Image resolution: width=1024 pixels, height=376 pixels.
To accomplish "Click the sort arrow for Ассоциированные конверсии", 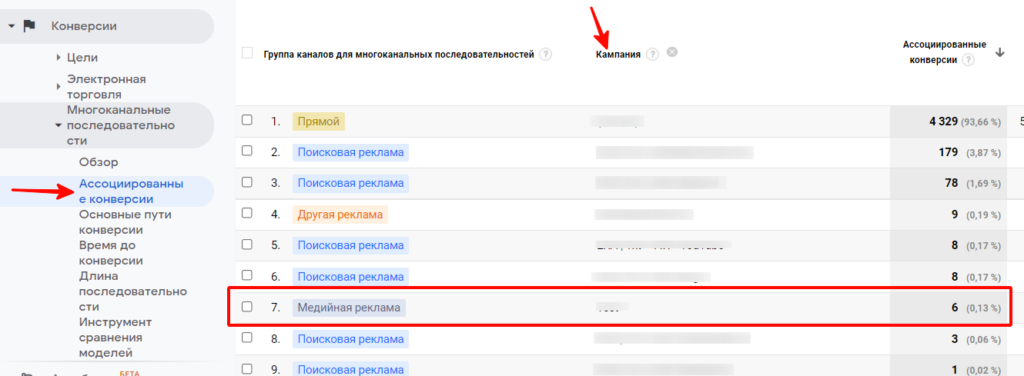I will click(999, 54).
